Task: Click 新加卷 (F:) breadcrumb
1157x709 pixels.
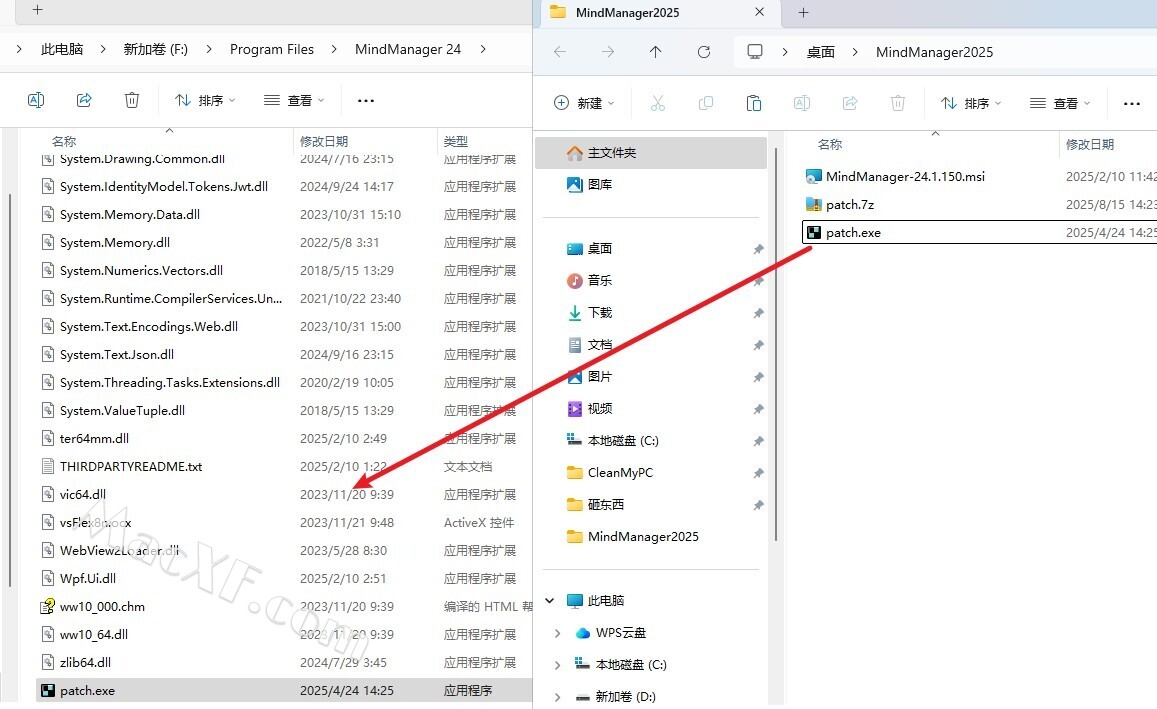Action: point(156,49)
